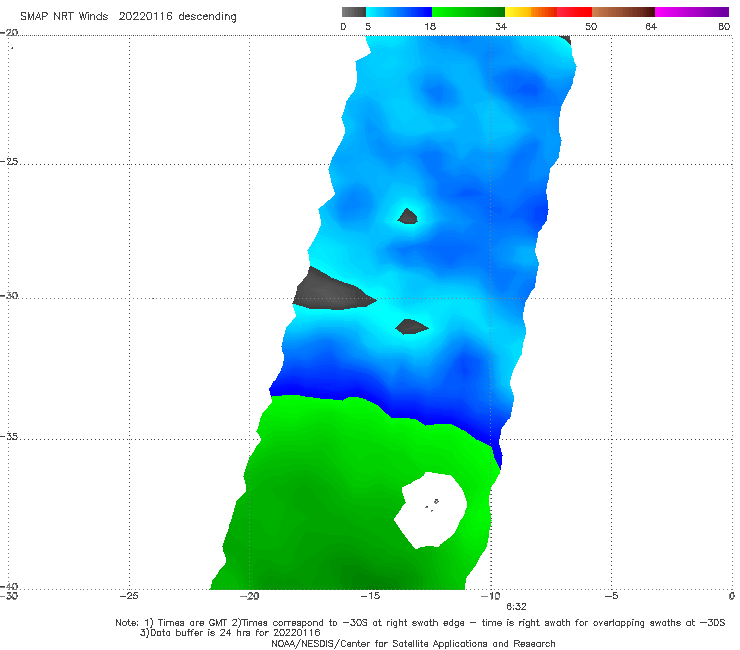This screenshot has height=650, width=740.
Task: Click the yellow-orange segment of the color bar
Action: (x=531, y=12)
